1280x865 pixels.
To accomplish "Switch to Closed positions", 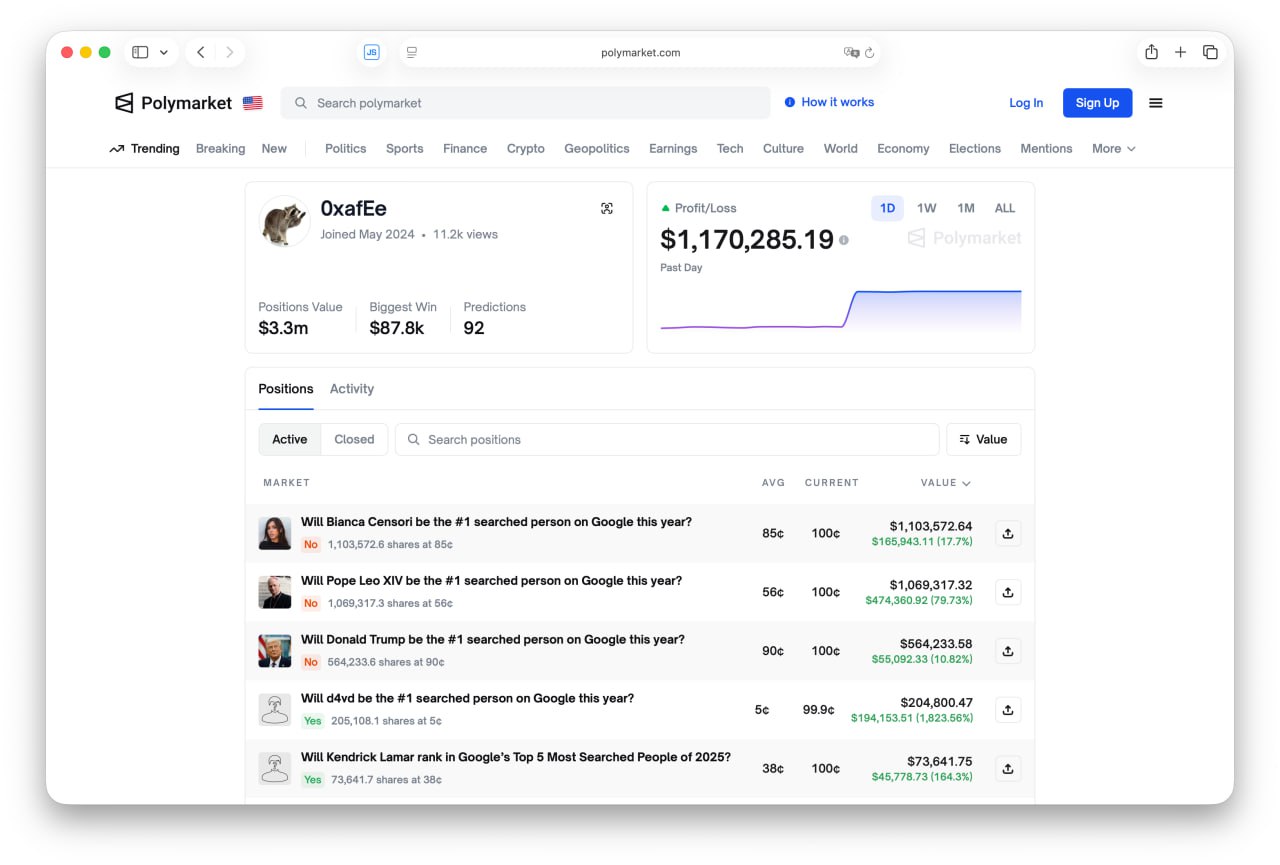I will pos(355,438).
